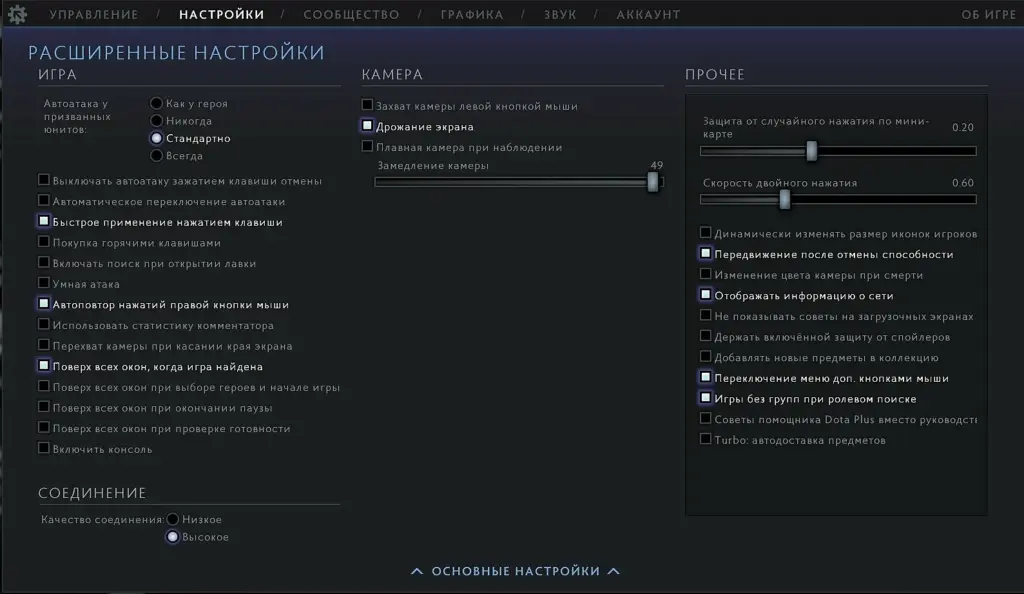The image size is (1024, 594).
Task: Toggle the Умная атака checkbox
Action: [44, 283]
